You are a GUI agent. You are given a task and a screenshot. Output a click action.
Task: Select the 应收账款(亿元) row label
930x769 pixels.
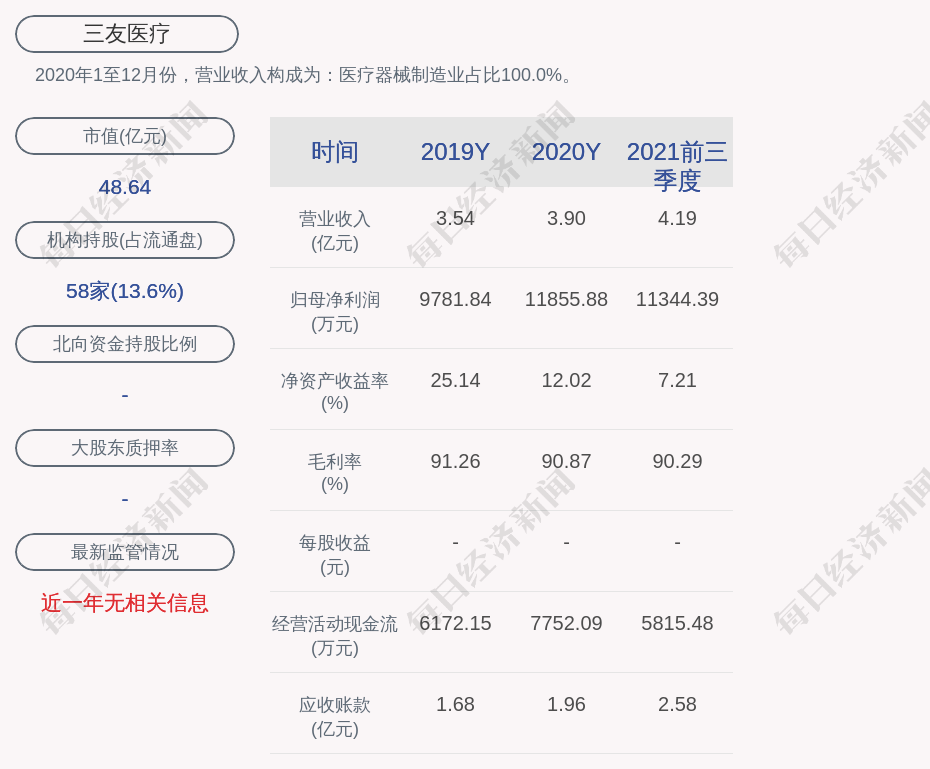335,717
